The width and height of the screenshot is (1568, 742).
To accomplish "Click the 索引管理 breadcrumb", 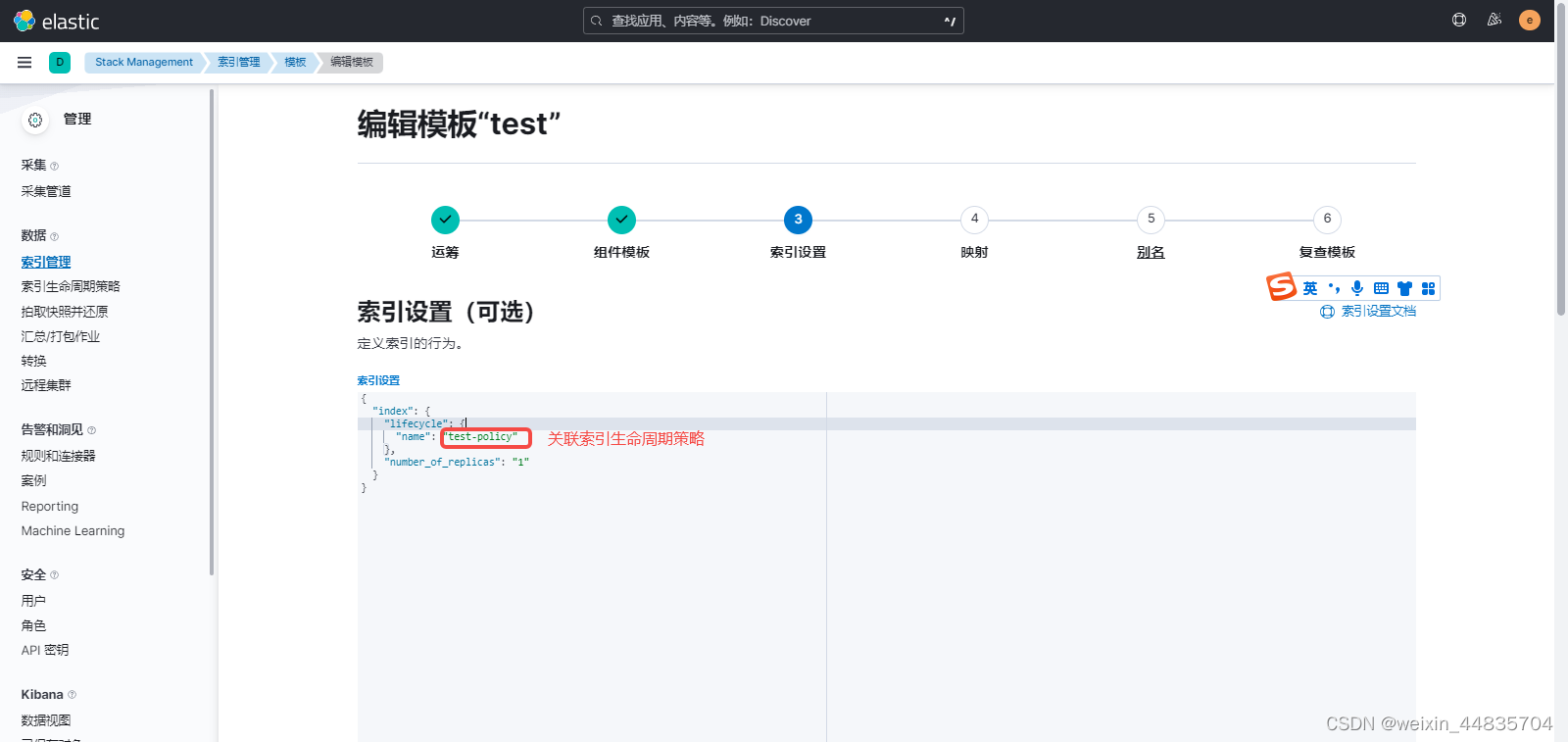I will [x=239, y=62].
